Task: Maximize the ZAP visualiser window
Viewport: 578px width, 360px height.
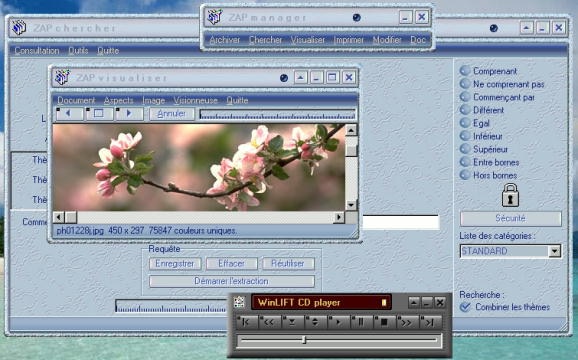Action: pos(332,77)
